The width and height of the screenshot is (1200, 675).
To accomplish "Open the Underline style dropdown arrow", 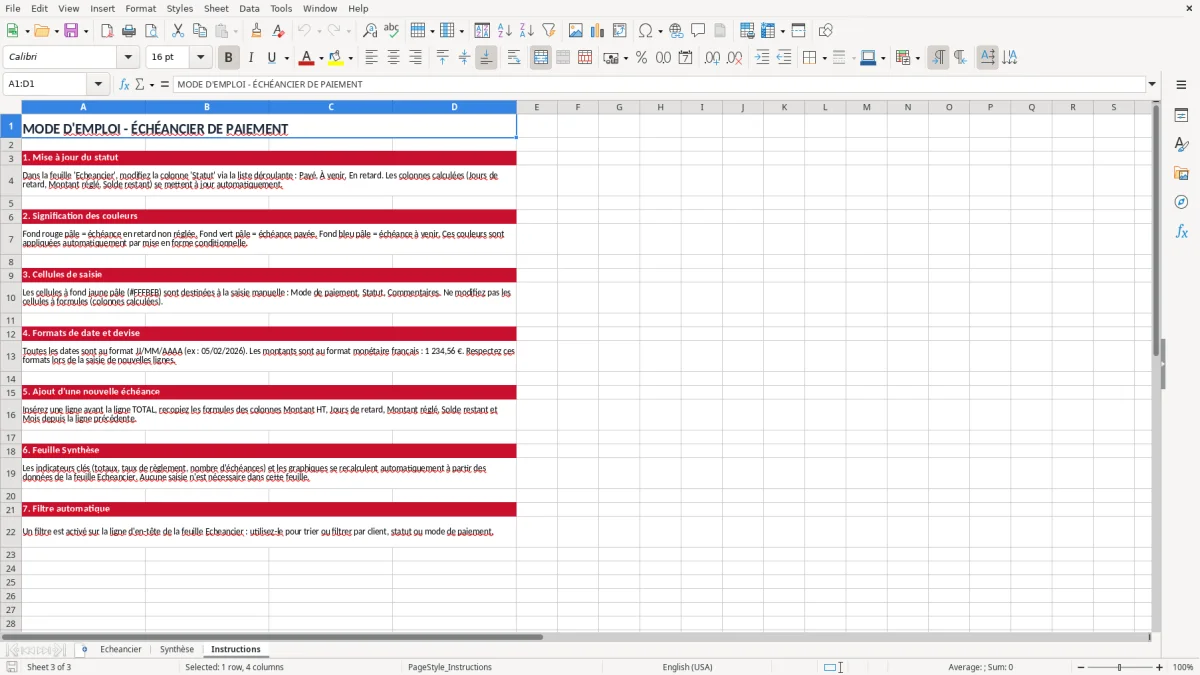I will [286, 58].
